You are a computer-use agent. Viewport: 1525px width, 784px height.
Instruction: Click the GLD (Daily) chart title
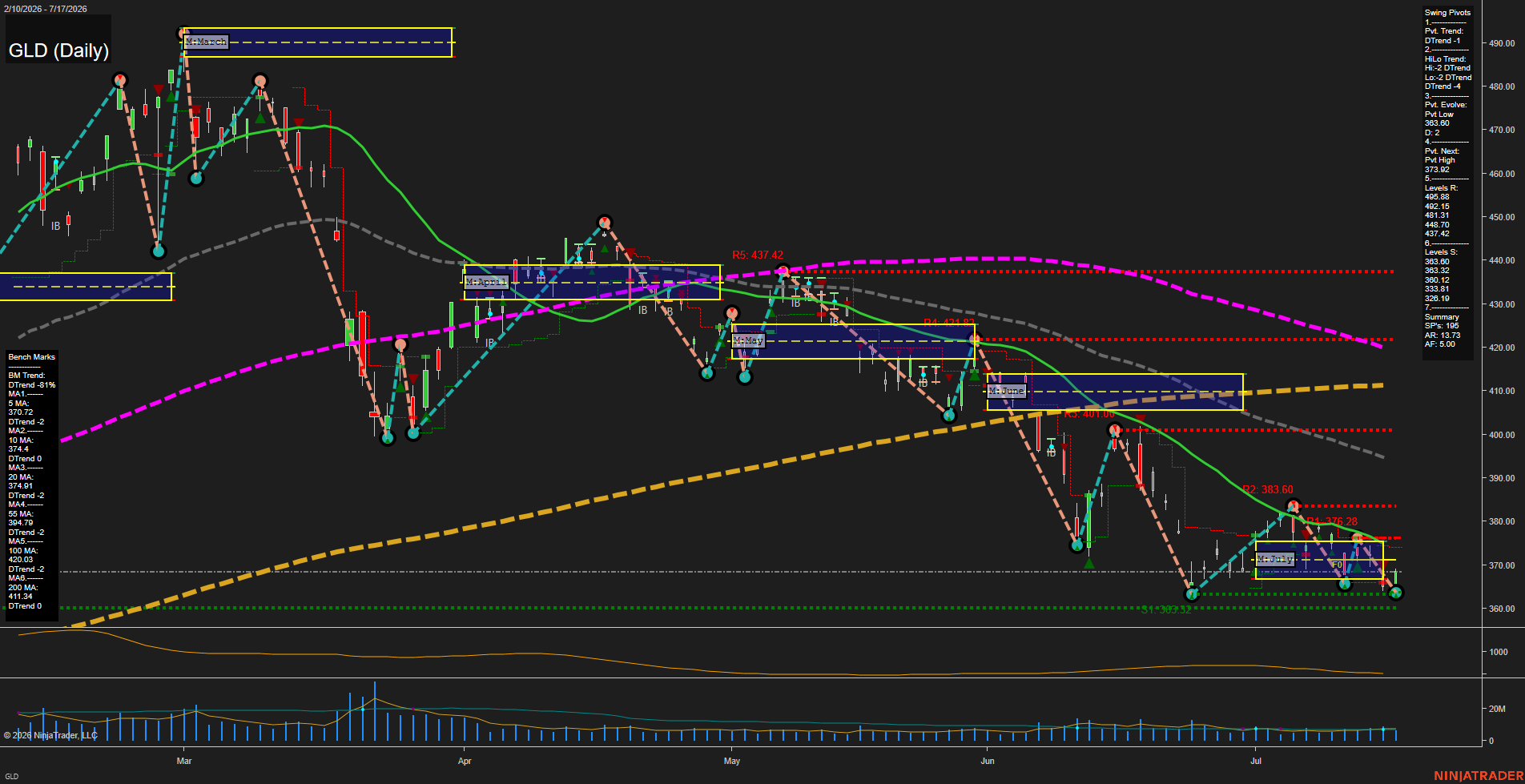[58, 50]
